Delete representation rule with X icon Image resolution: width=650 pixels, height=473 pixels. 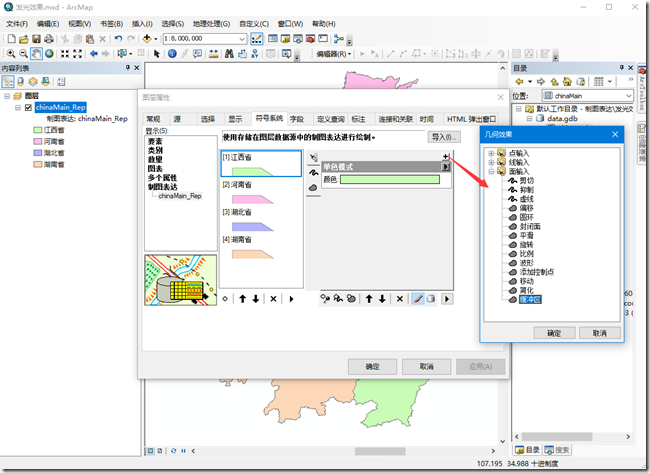coord(273,299)
